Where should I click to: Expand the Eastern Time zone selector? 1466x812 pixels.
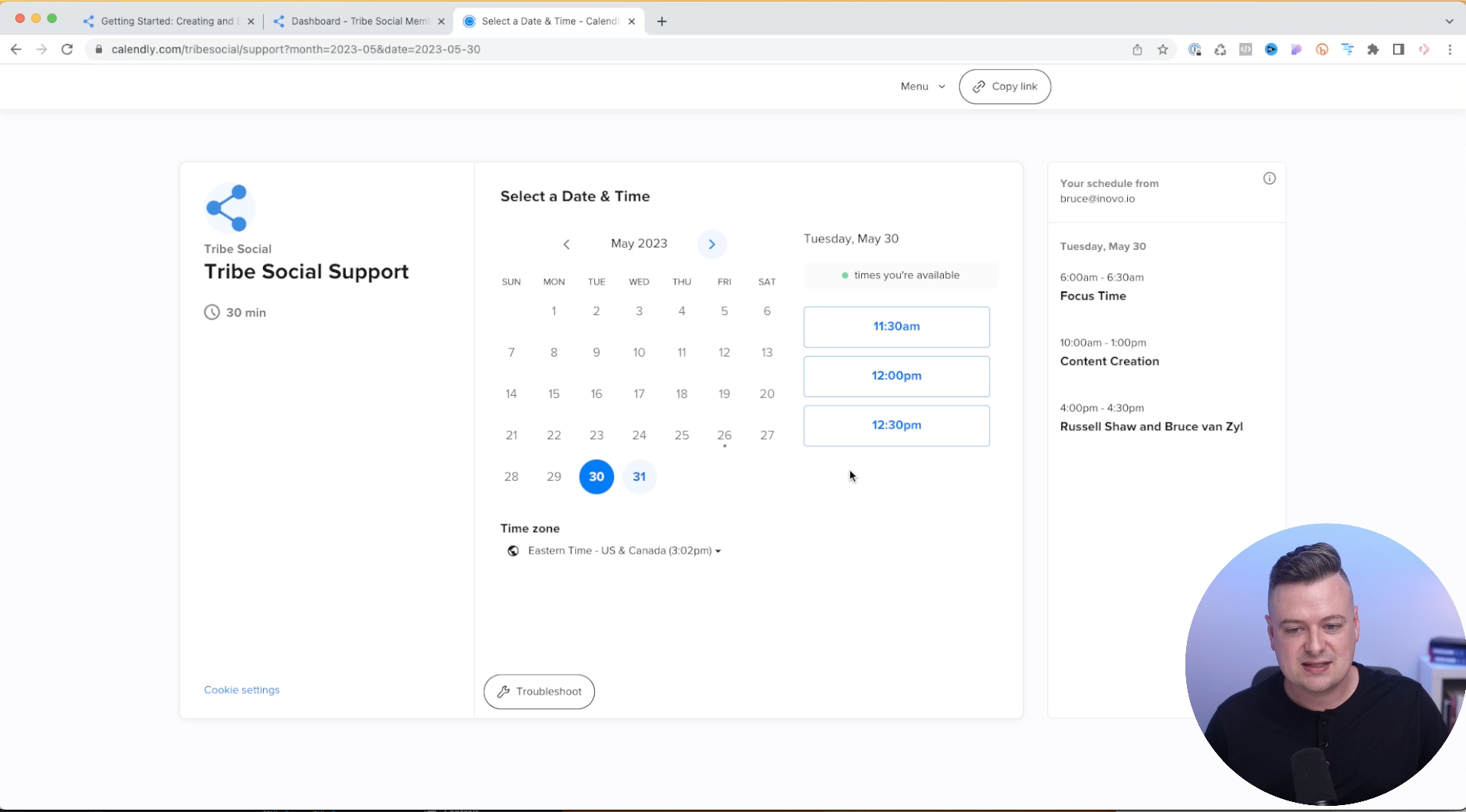pyautogui.click(x=624, y=551)
